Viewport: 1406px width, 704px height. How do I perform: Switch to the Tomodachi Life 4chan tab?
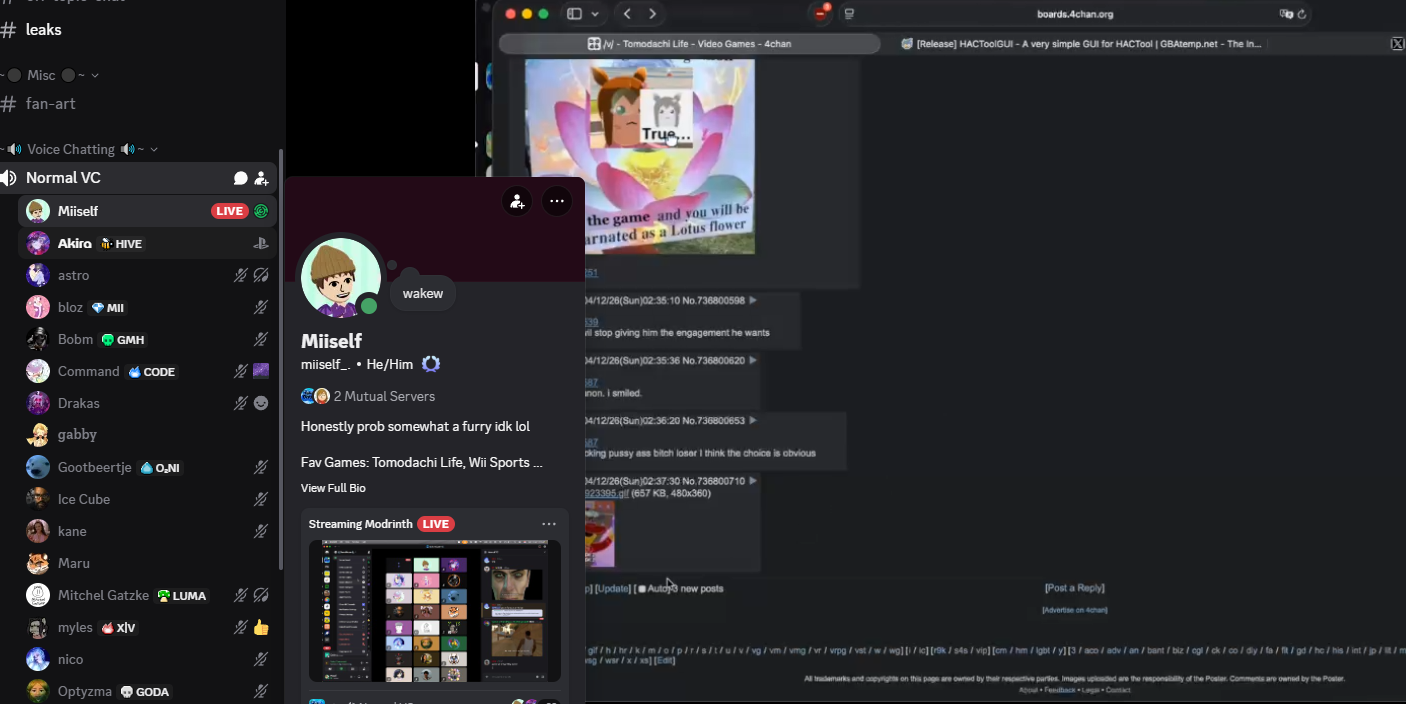(x=689, y=44)
